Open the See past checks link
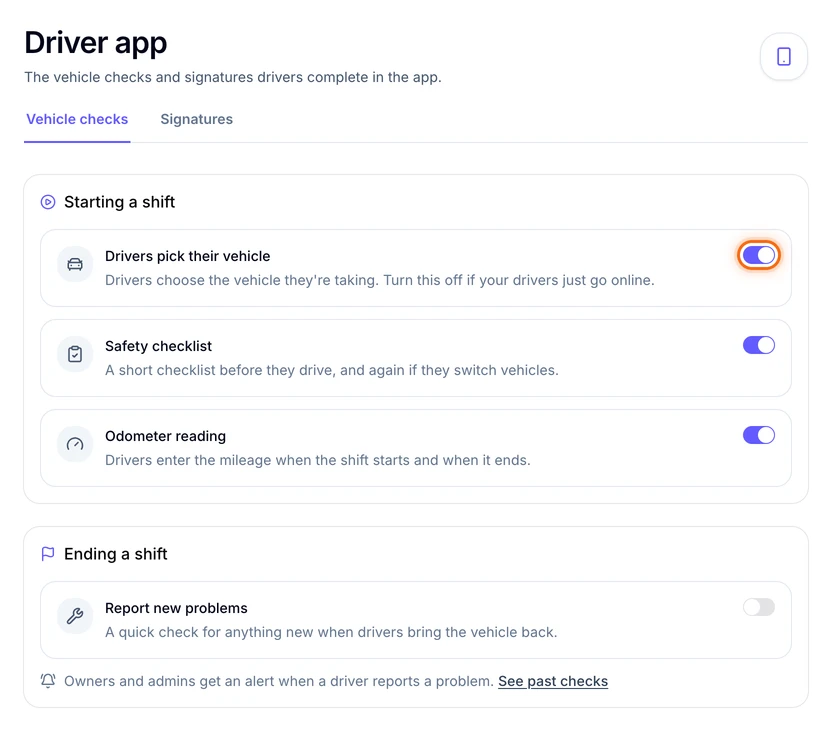Screen dimensions: 832x731 click(553, 681)
